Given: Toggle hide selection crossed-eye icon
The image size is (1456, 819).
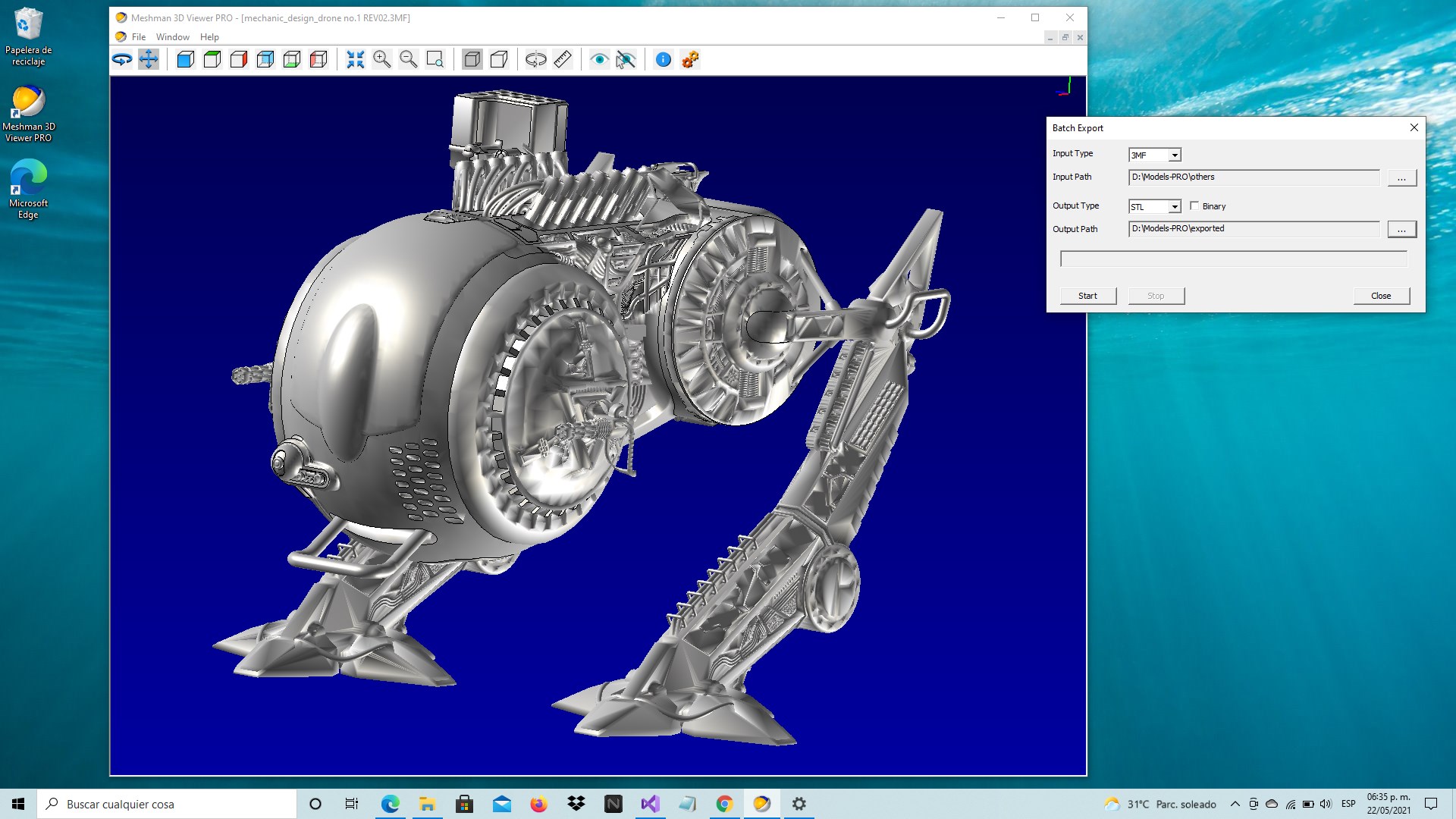Looking at the screenshot, I should tap(626, 59).
